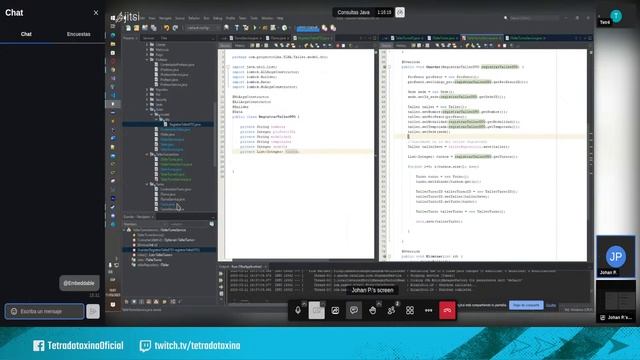The width and height of the screenshot is (640, 360).
Task: Expand video options arrow above the camera
Action: (322, 304)
